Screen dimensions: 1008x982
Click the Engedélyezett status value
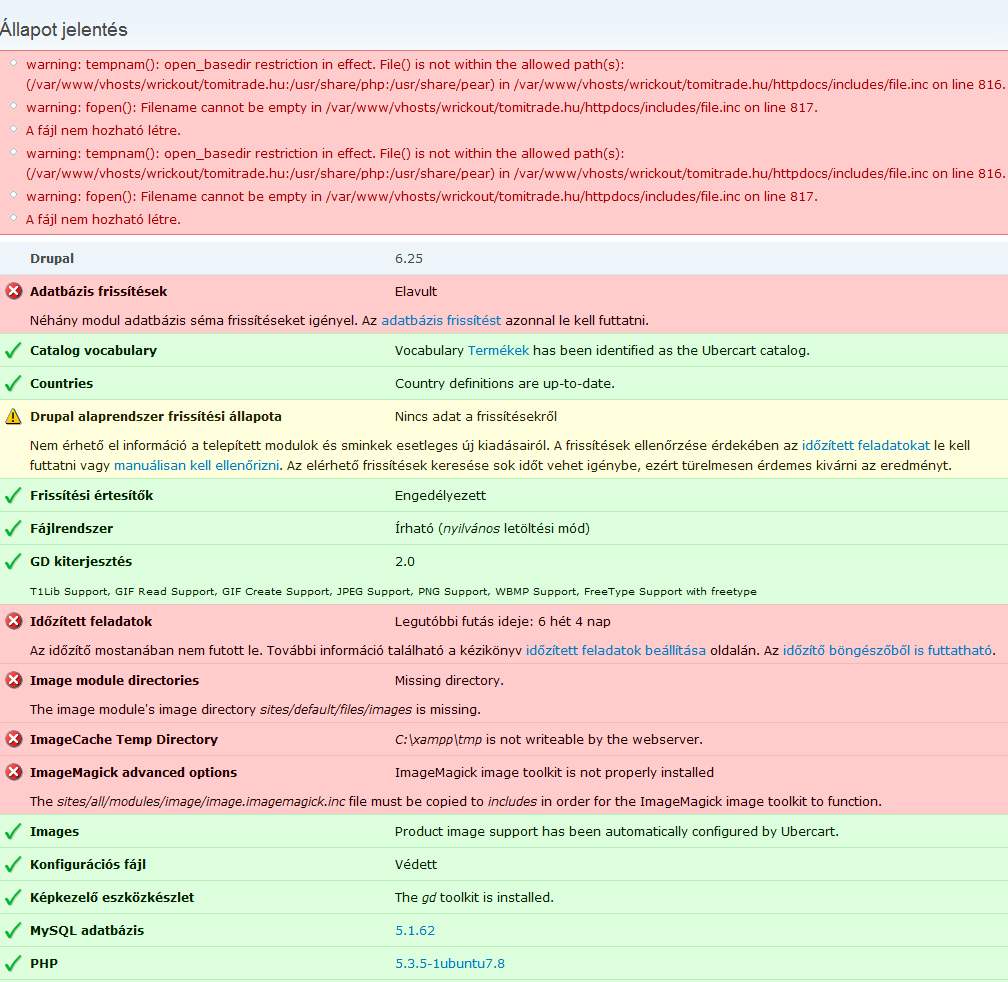[440, 495]
